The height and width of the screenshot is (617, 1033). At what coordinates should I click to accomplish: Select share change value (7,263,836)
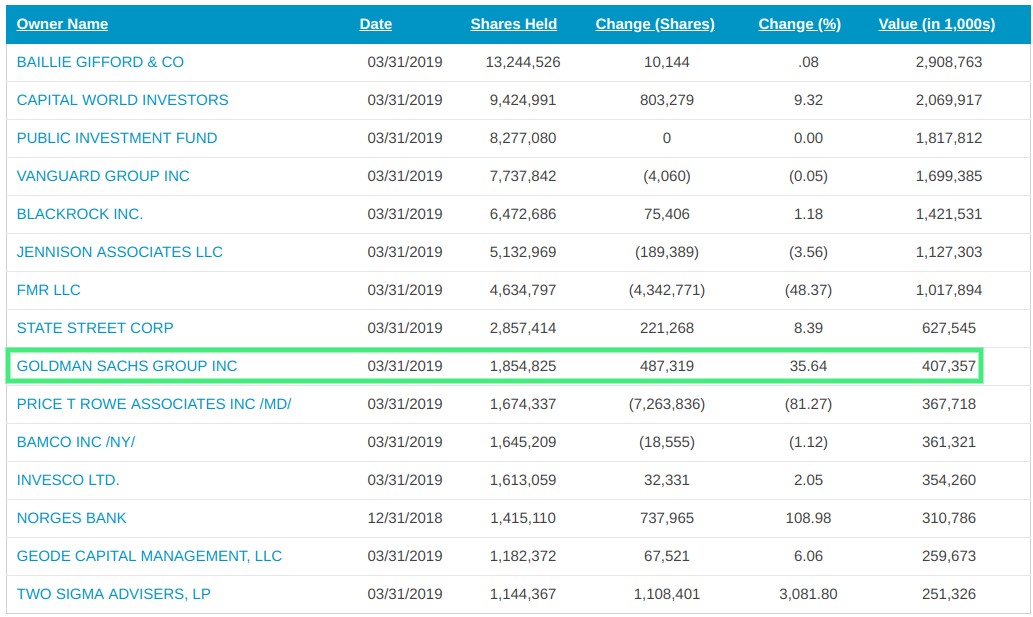tap(667, 404)
